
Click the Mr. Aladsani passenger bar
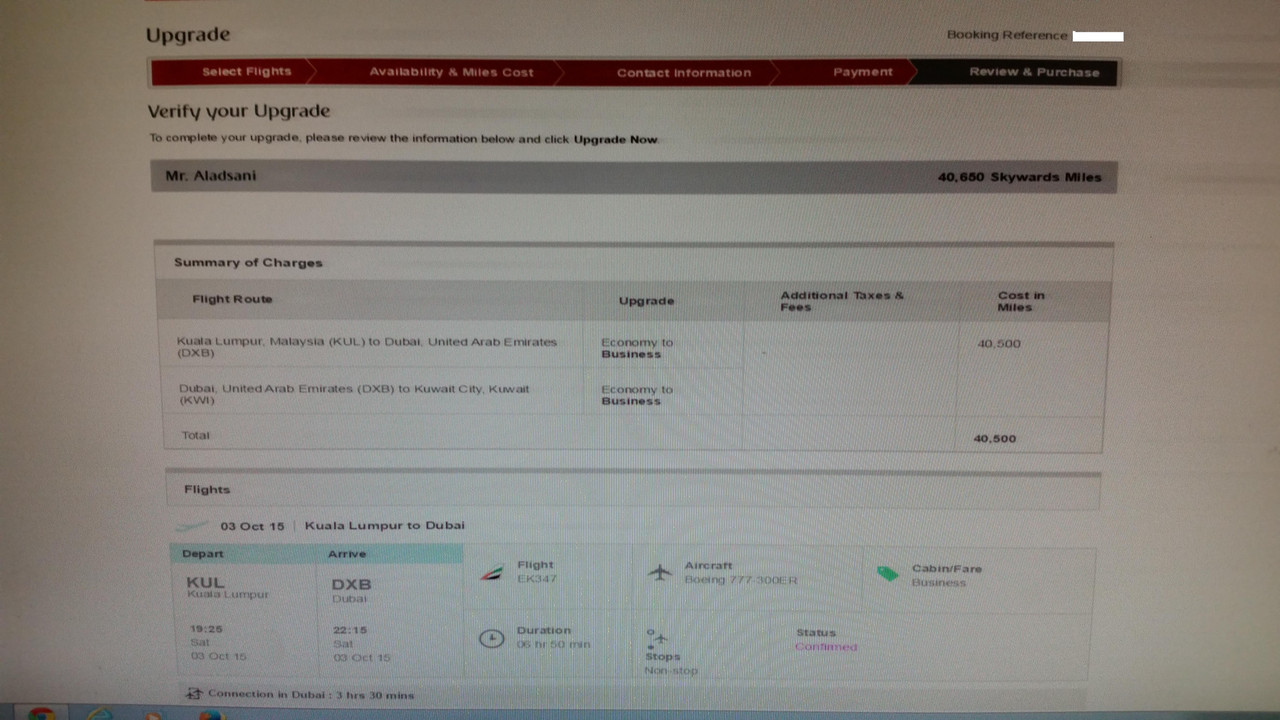pos(634,177)
